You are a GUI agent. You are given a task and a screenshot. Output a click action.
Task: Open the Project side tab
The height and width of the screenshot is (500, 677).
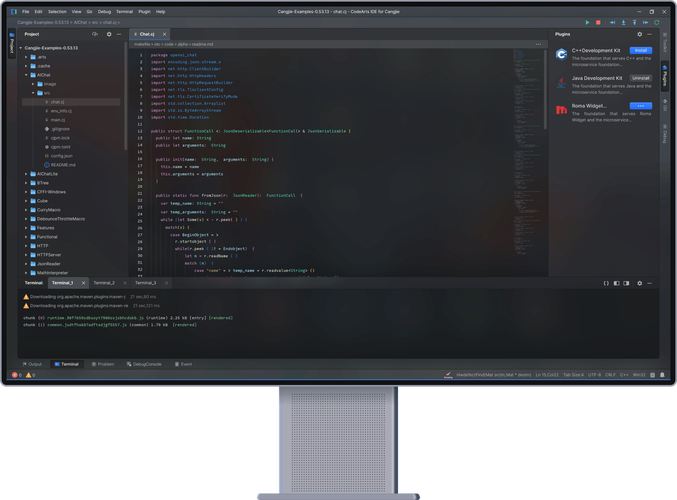(x=12, y=43)
